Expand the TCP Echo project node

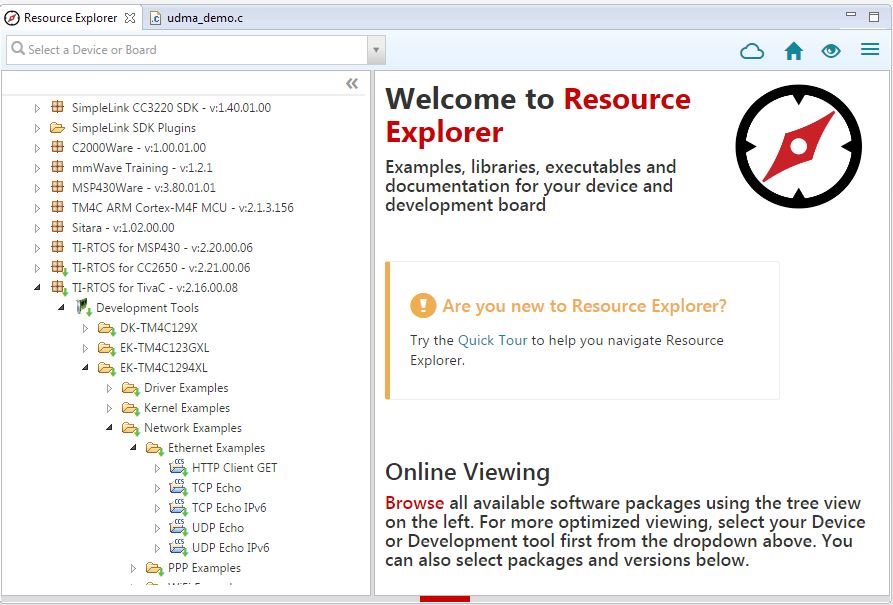tap(158, 488)
